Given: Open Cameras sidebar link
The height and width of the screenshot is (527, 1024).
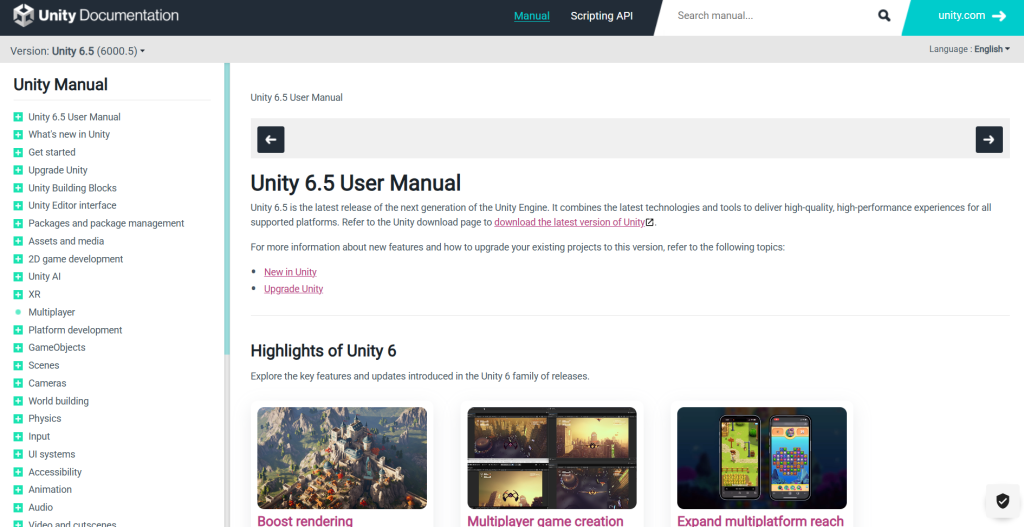Looking at the screenshot, I should tap(47, 383).
